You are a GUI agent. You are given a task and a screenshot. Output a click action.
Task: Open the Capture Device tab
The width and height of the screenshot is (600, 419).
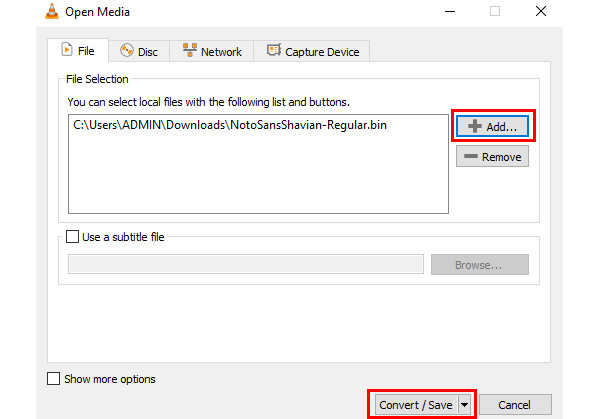pos(312,51)
